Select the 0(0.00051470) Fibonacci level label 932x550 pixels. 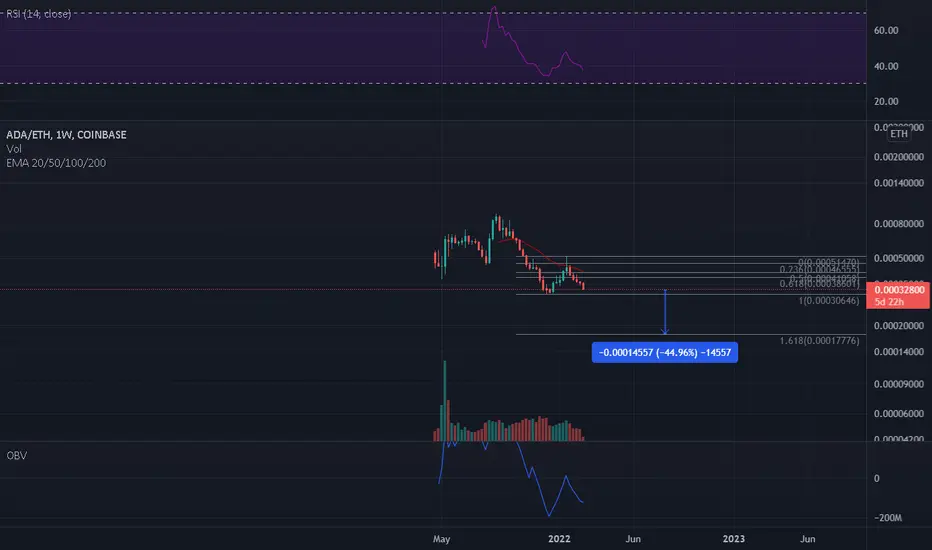click(829, 262)
